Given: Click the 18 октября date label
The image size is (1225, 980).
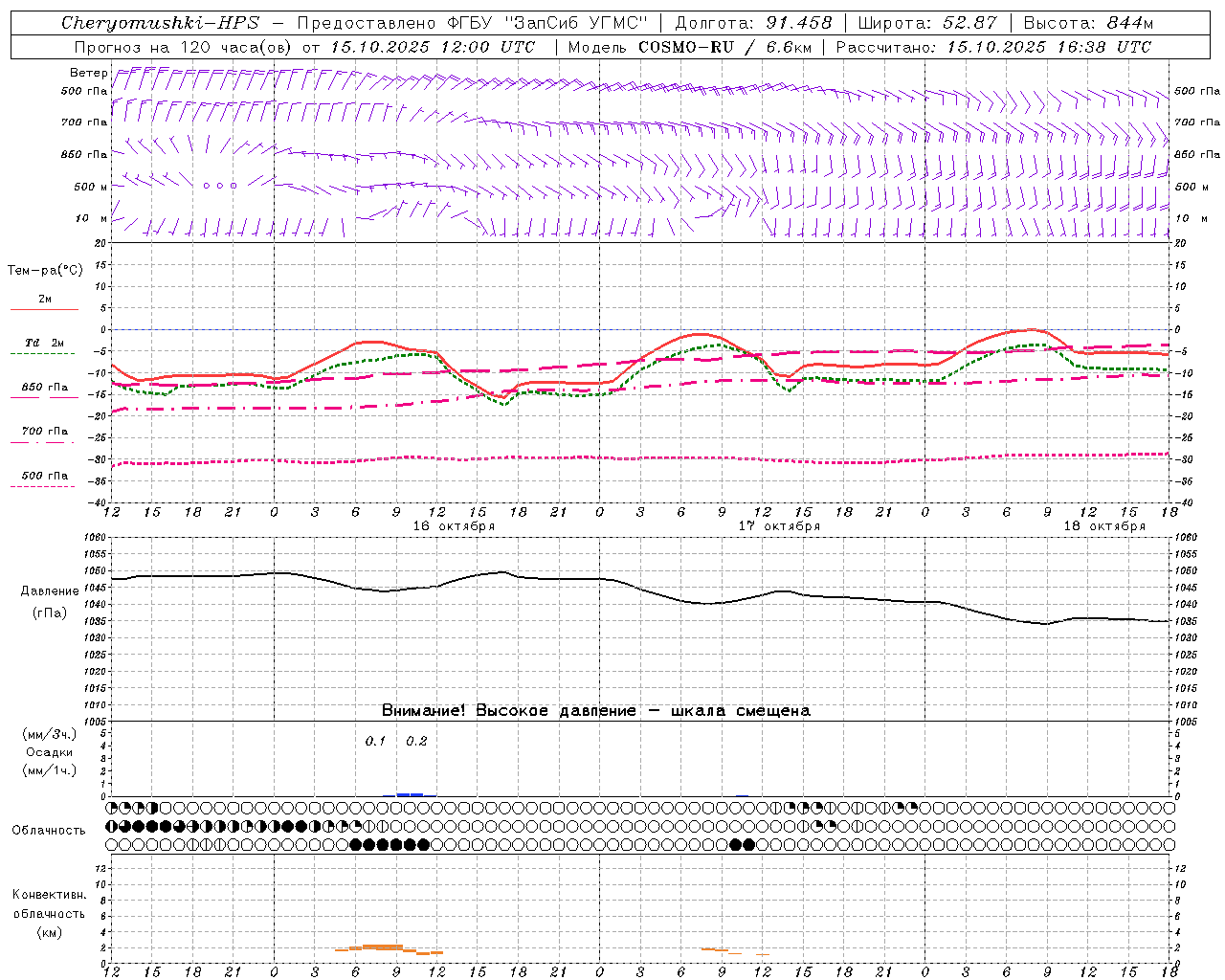Looking at the screenshot, I should click(x=1104, y=526).
